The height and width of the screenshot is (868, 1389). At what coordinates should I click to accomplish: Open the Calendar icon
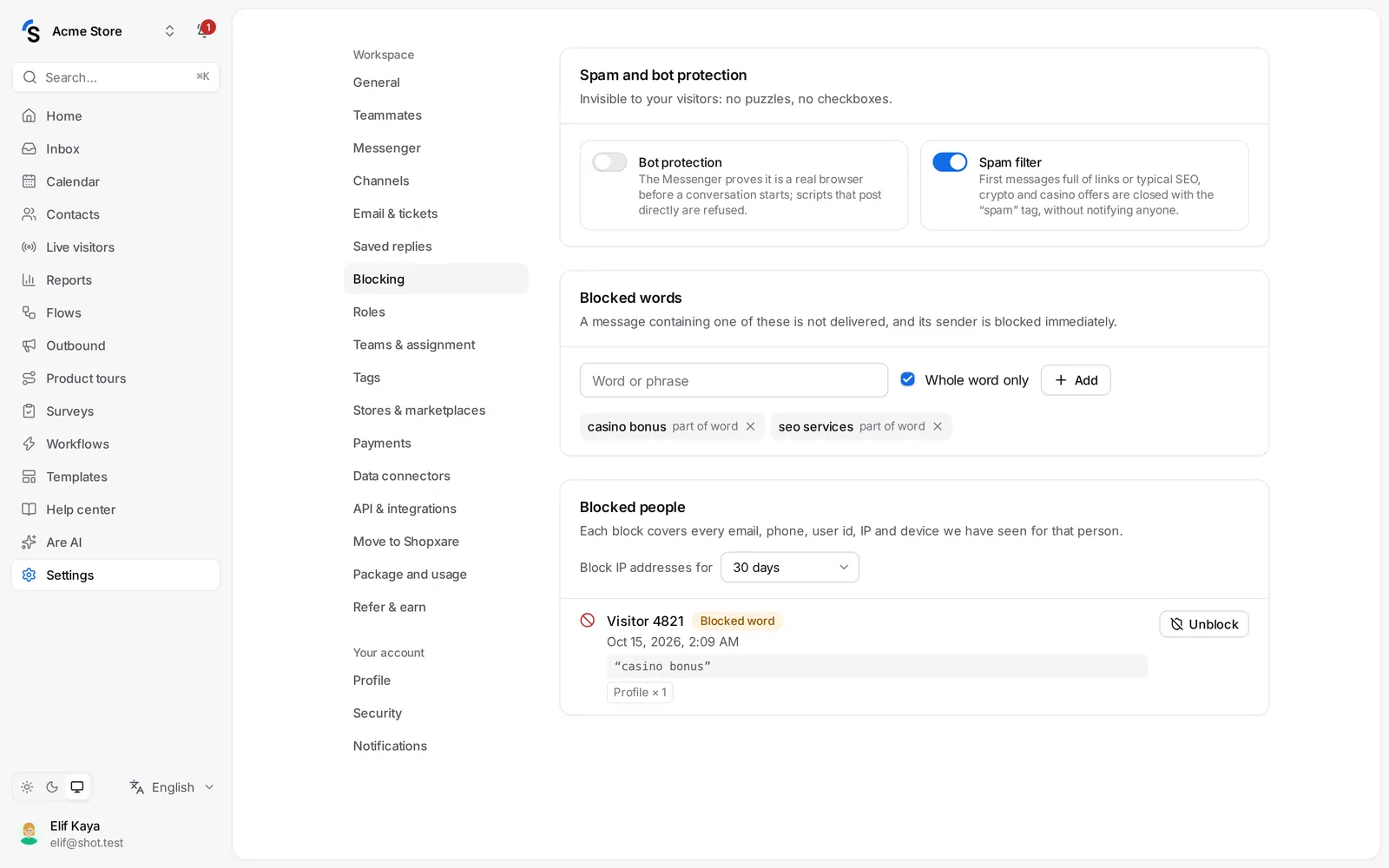(29, 181)
